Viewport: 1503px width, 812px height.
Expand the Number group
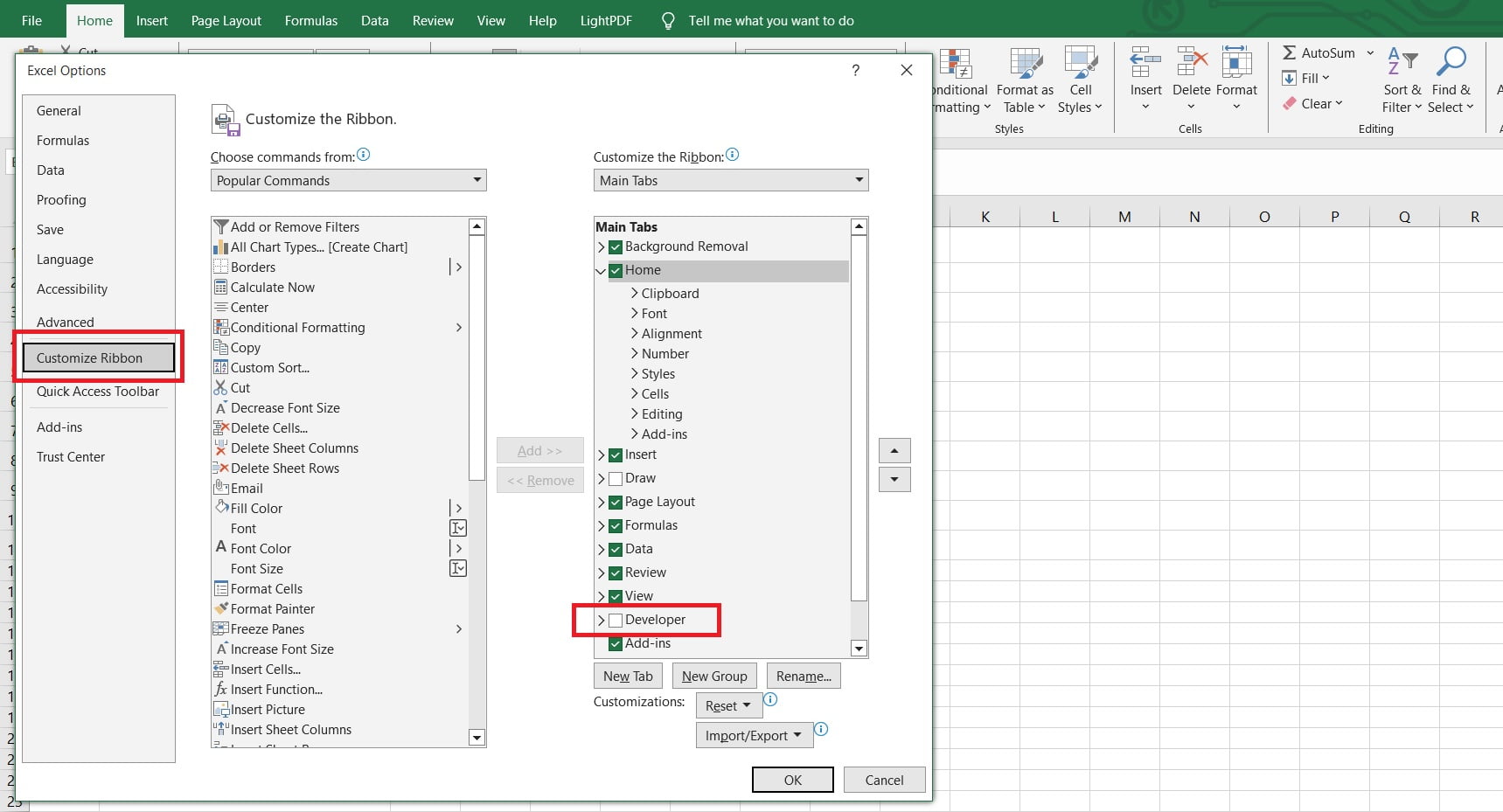coord(635,353)
